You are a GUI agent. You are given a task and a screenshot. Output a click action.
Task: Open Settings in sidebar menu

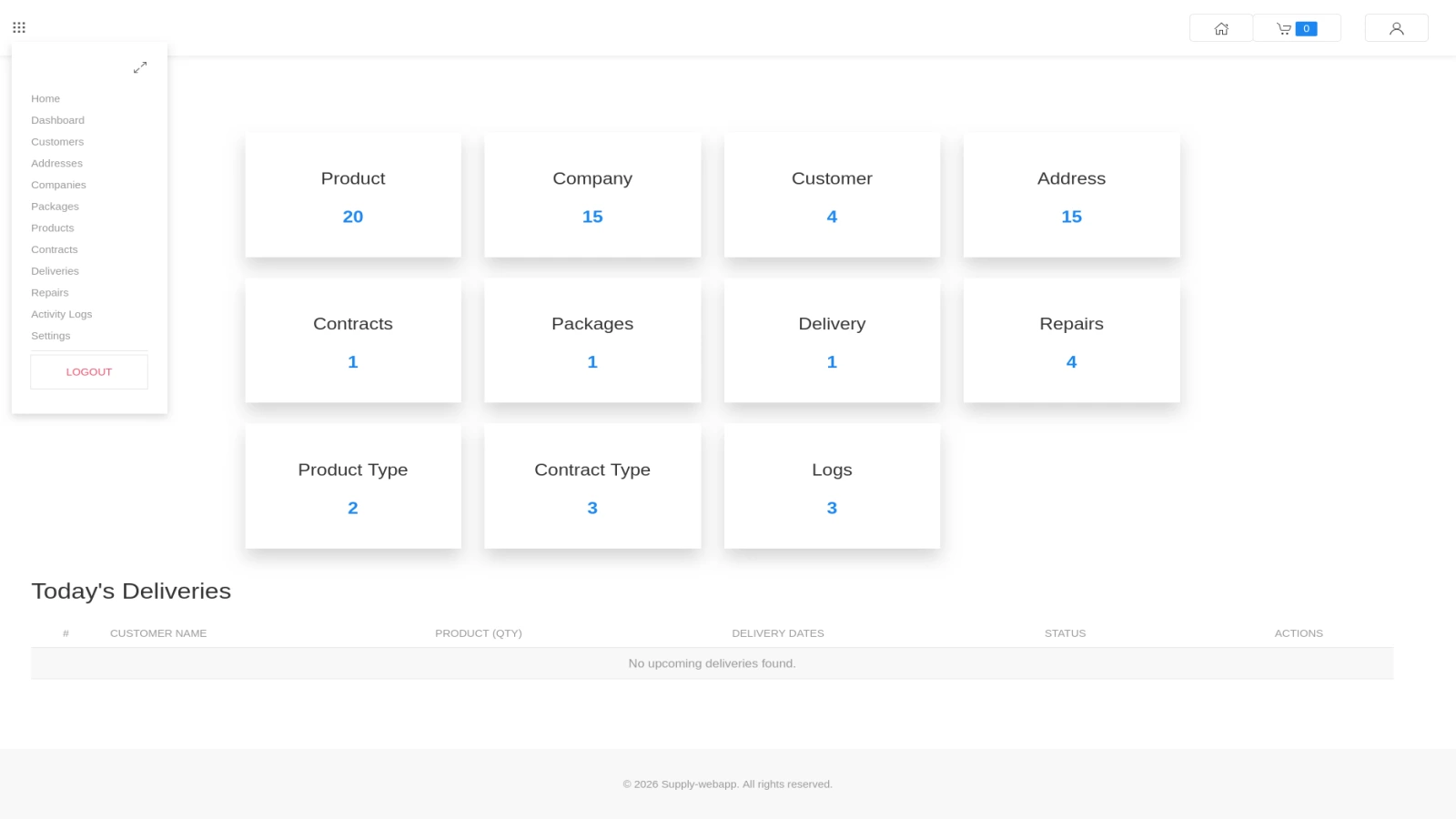[x=51, y=336]
